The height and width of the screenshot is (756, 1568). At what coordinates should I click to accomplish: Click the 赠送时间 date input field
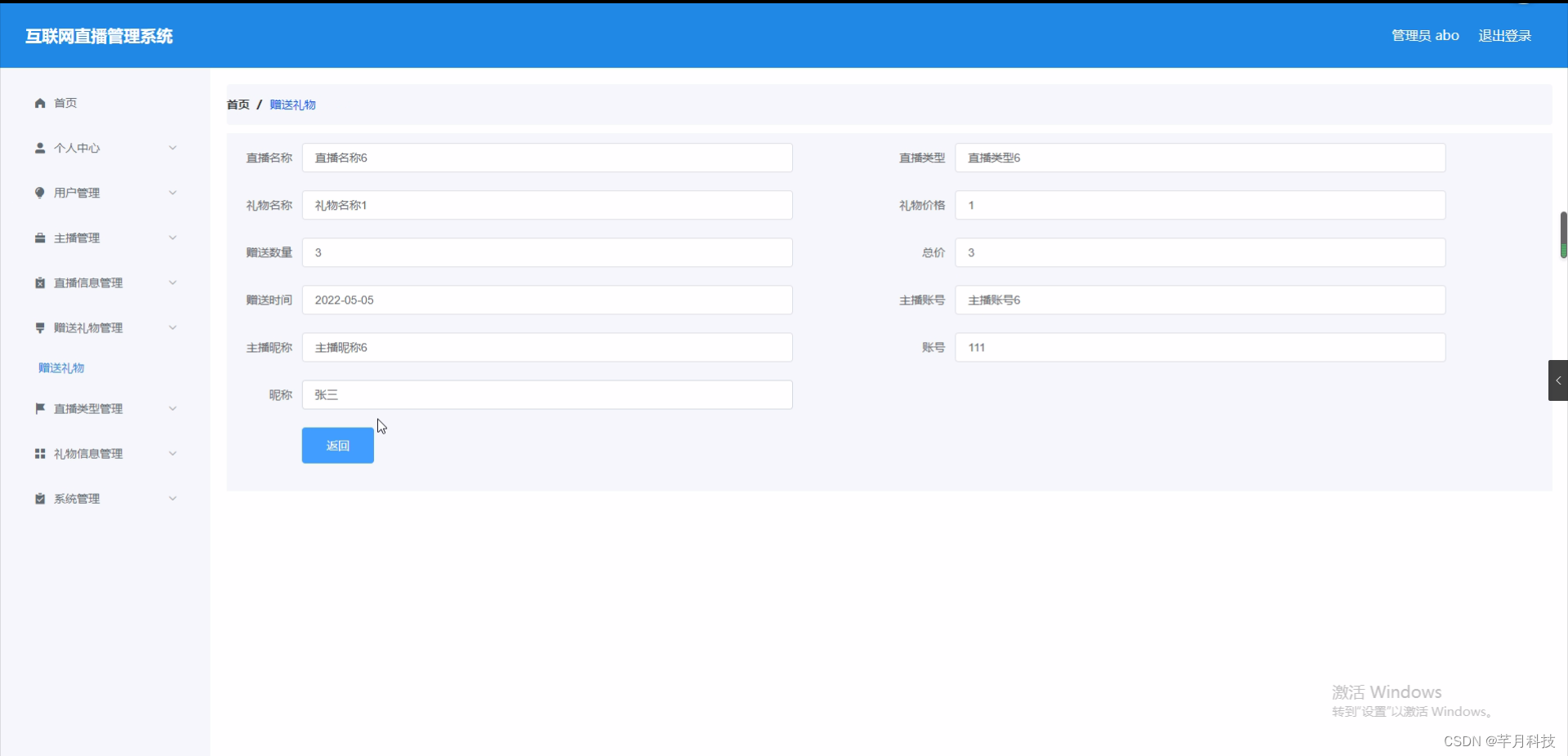tap(547, 300)
